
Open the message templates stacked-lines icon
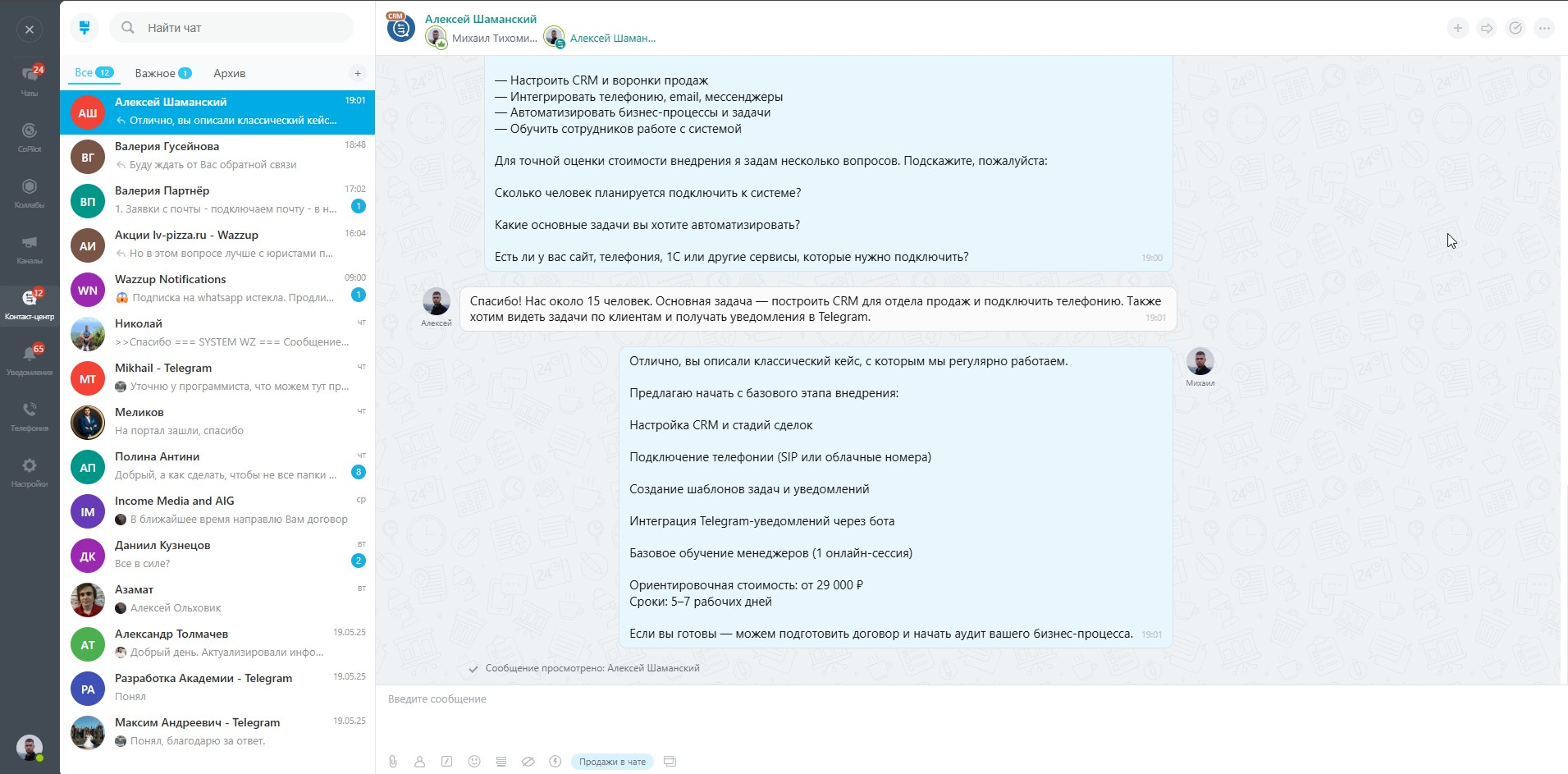501,762
